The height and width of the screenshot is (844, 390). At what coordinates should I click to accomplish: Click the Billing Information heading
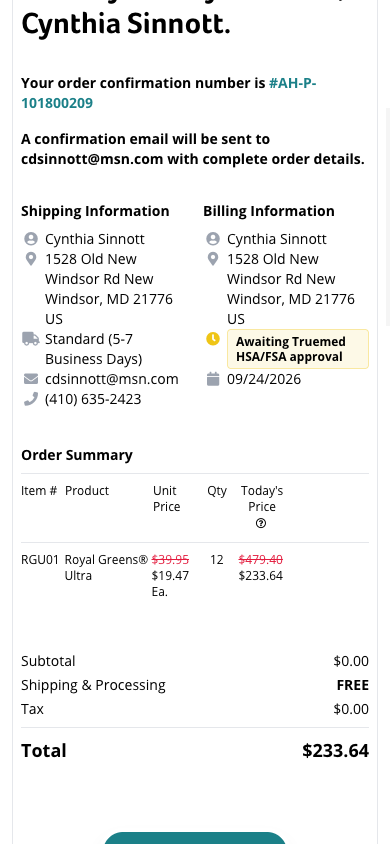point(269,211)
